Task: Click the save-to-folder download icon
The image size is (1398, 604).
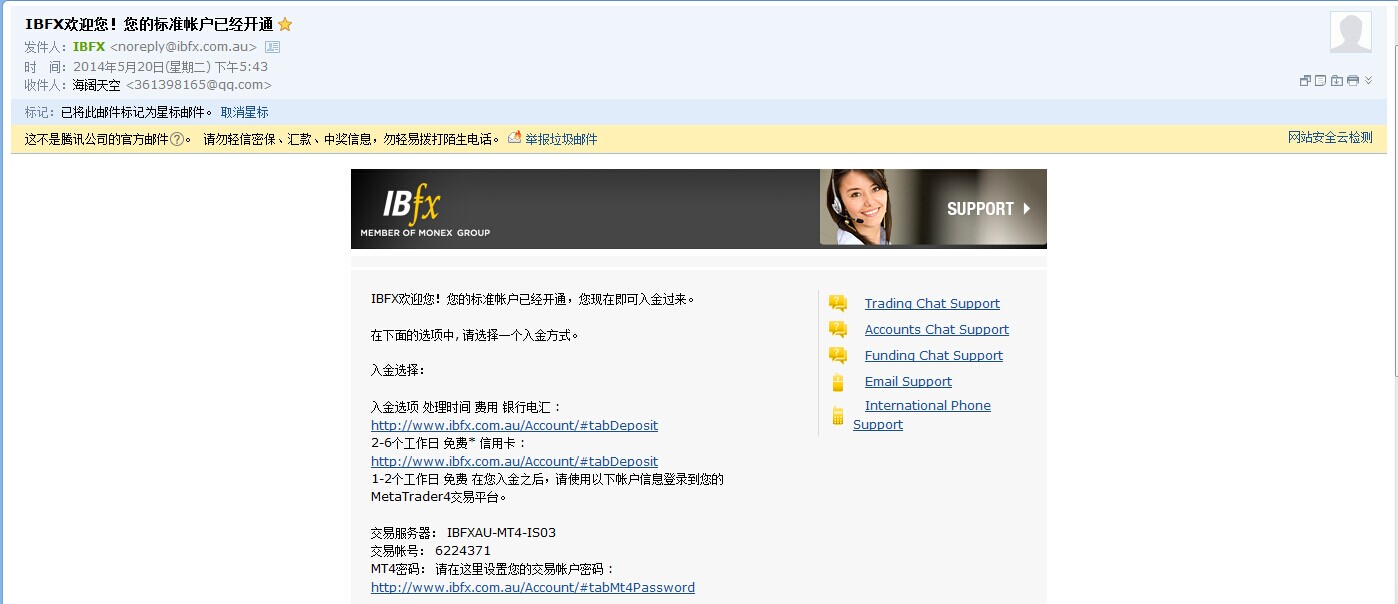Action: (x=1336, y=81)
